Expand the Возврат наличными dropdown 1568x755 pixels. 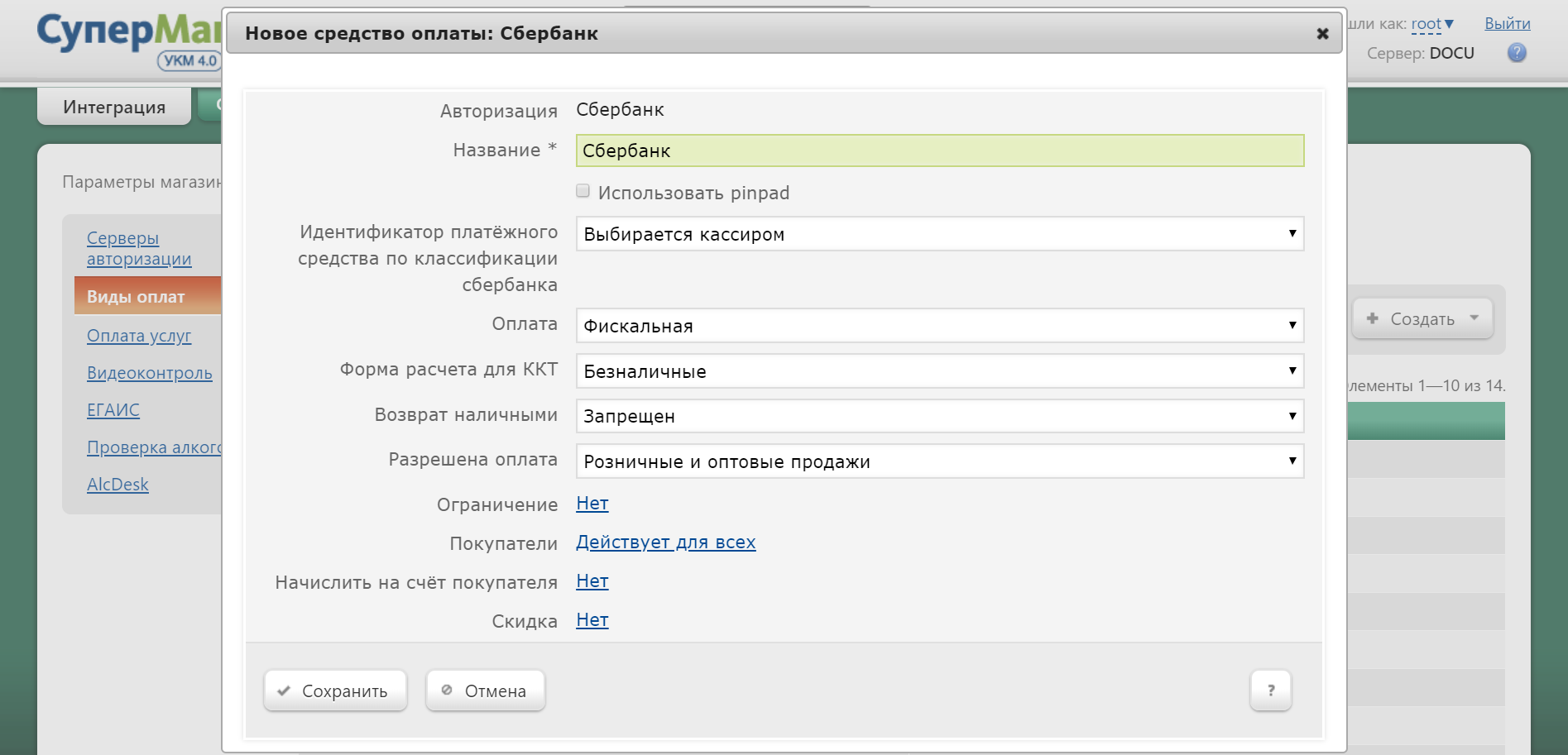click(x=939, y=416)
